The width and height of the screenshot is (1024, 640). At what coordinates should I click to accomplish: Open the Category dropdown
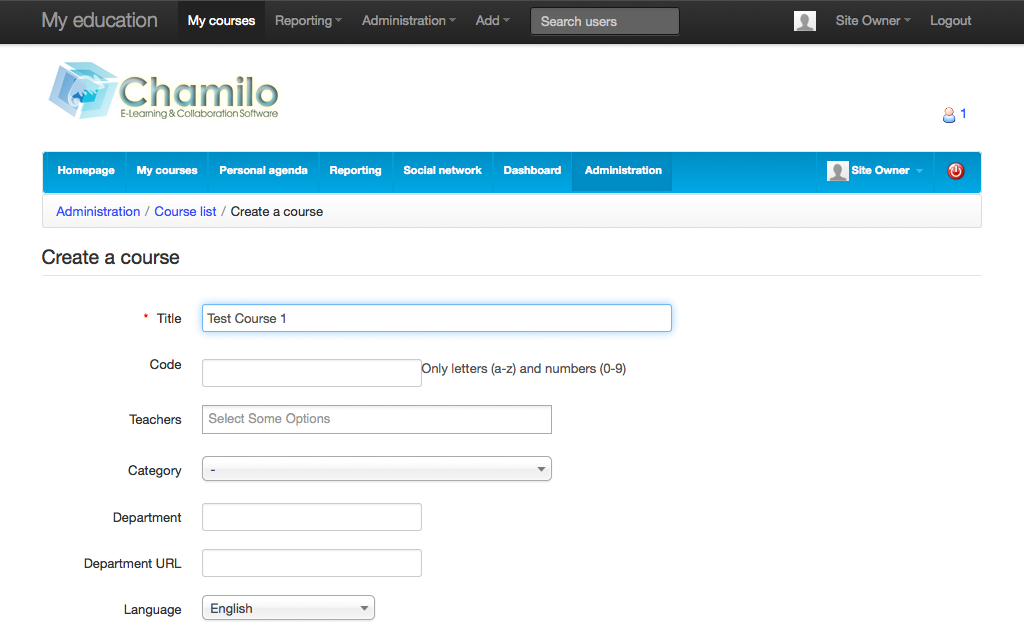tap(376, 469)
